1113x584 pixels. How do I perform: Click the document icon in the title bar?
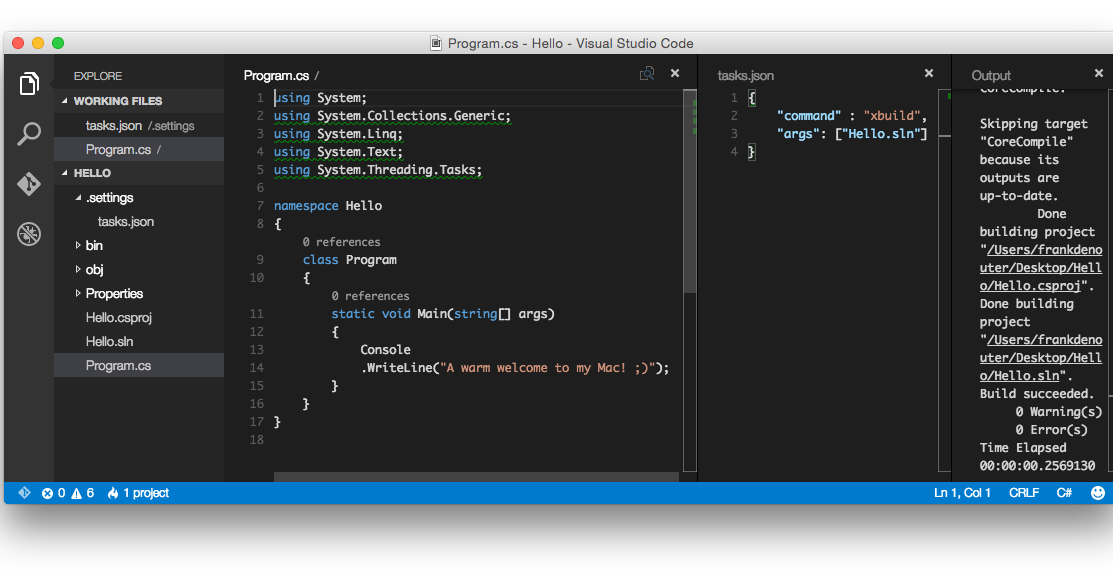click(x=436, y=43)
